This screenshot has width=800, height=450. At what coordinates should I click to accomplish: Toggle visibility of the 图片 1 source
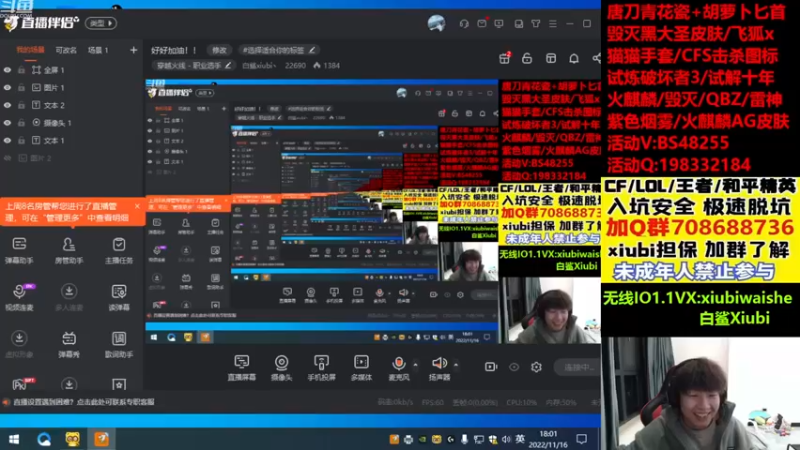coord(7,88)
